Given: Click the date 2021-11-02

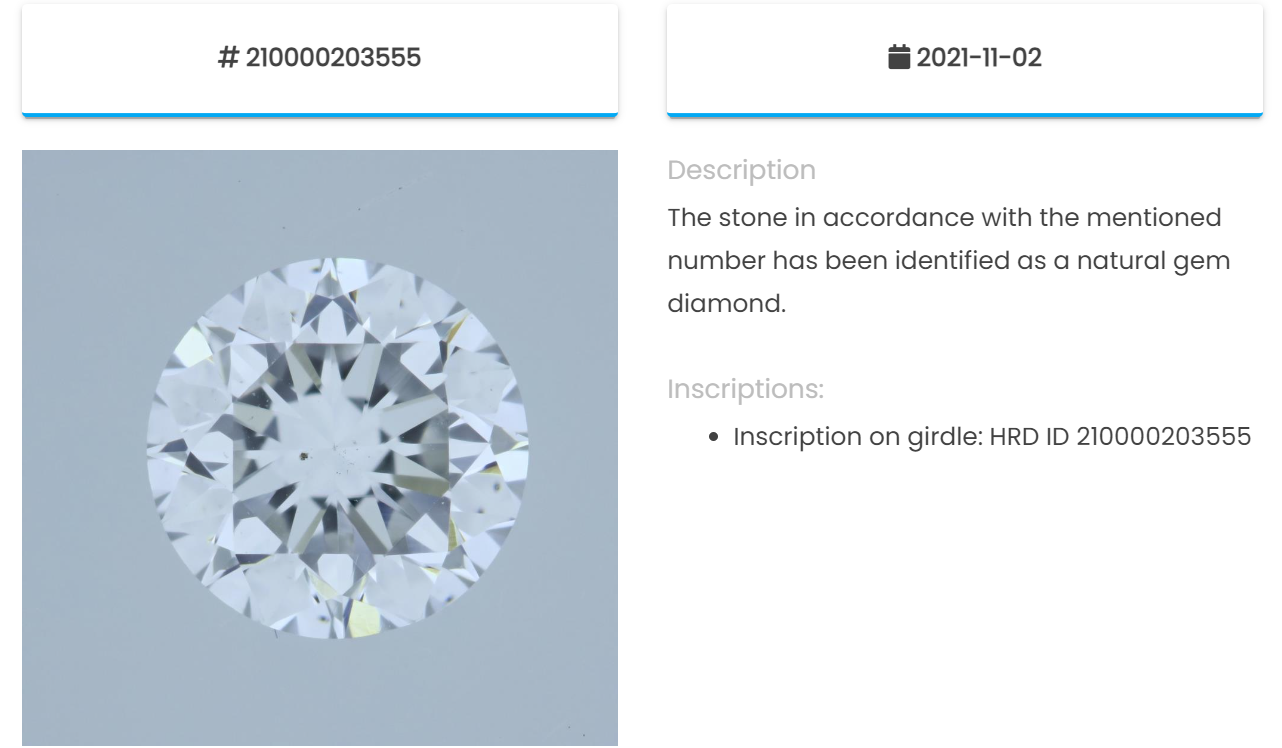Looking at the screenshot, I should click(979, 58).
